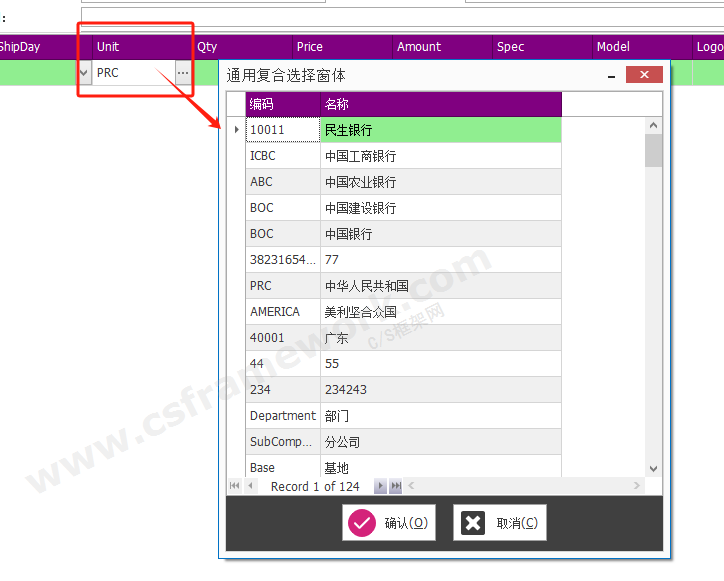
Task: Jump to last record in navigator
Action: pos(395,486)
